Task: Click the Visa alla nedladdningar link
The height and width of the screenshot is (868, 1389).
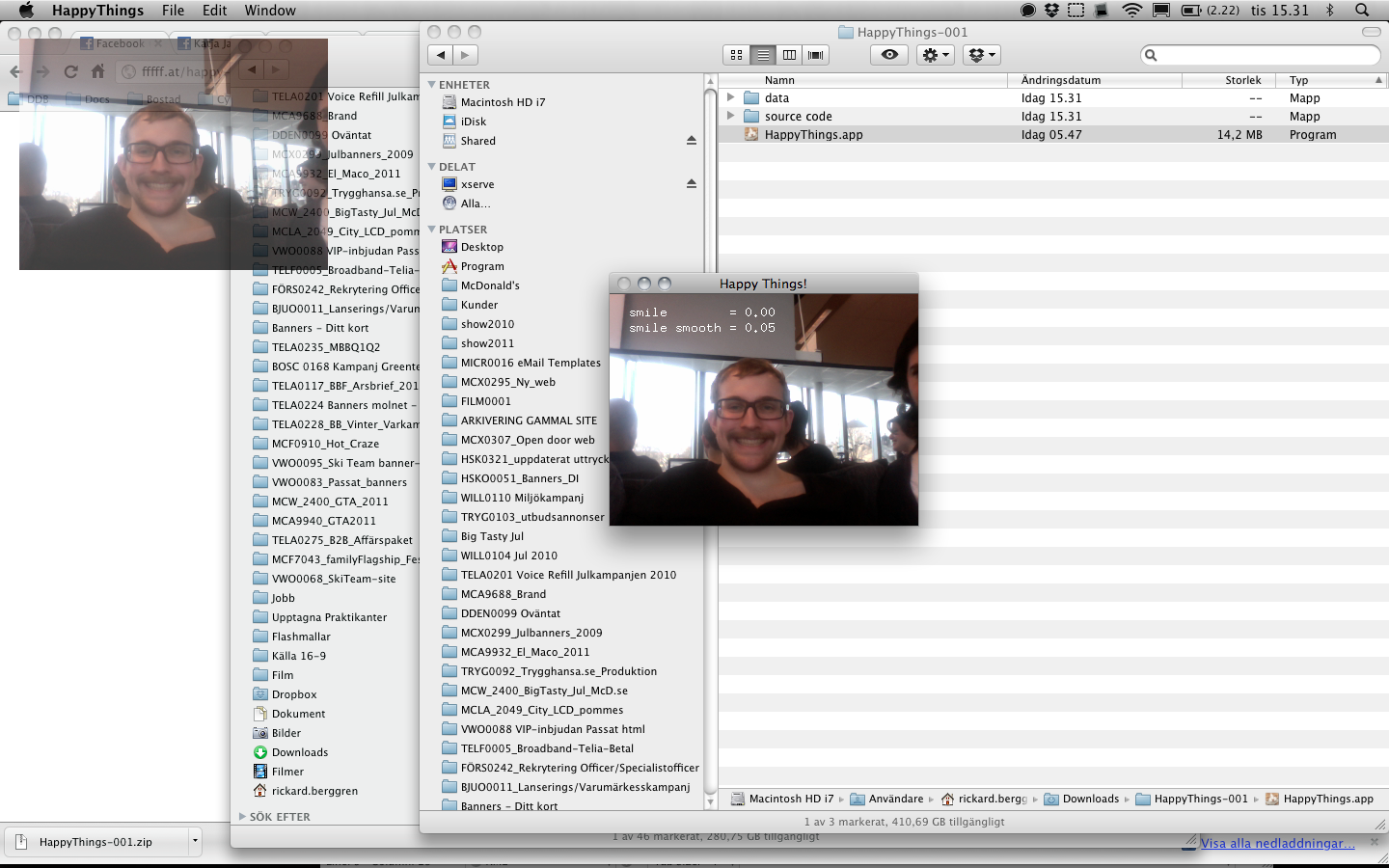Action: [1277, 843]
